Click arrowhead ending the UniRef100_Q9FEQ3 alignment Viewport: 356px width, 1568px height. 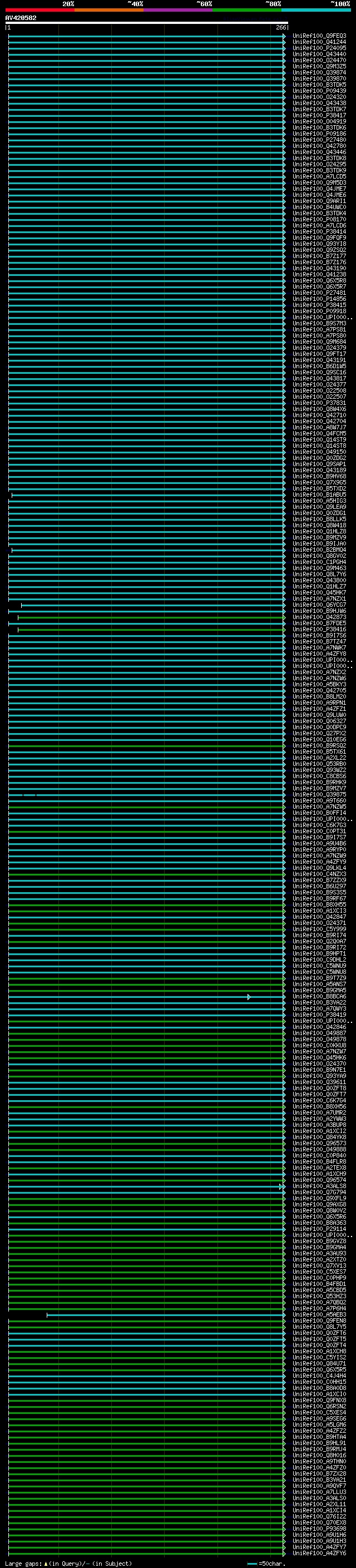pos(284,36)
